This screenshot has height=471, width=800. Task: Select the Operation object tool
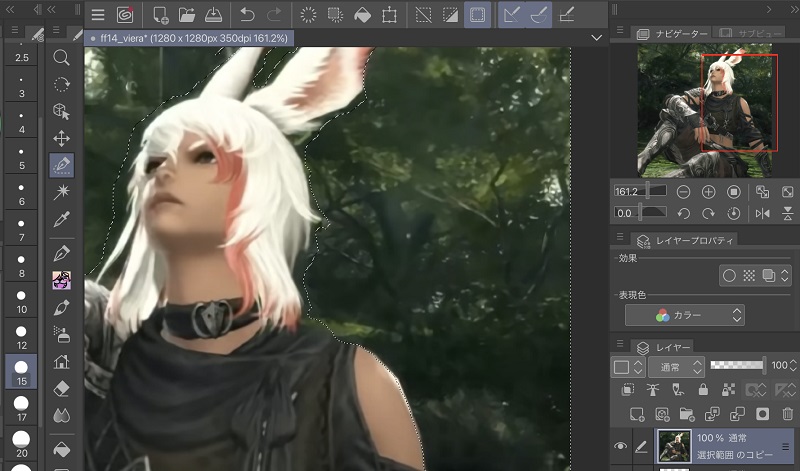tap(61, 111)
